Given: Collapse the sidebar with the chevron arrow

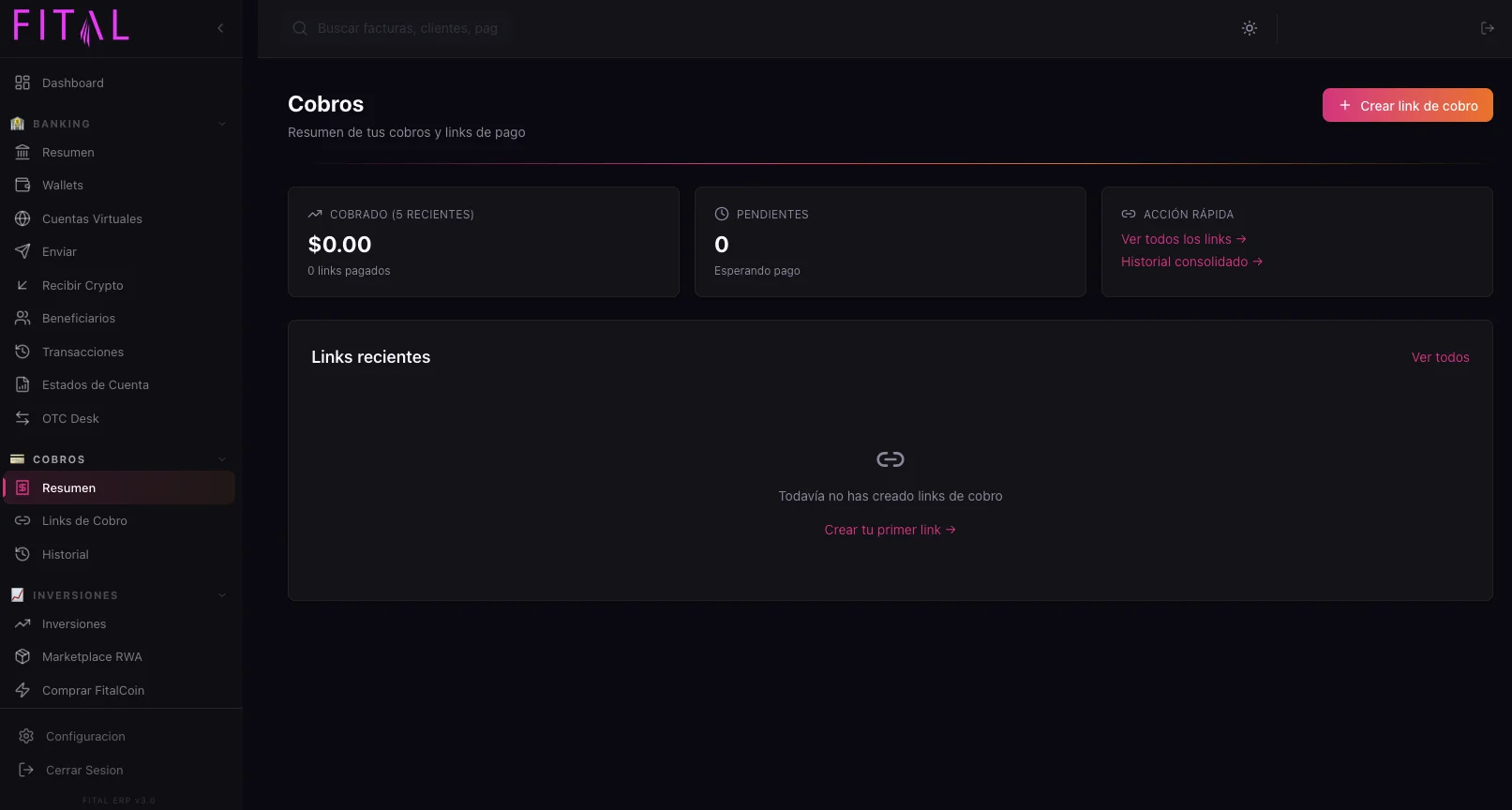Looking at the screenshot, I should point(220,28).
